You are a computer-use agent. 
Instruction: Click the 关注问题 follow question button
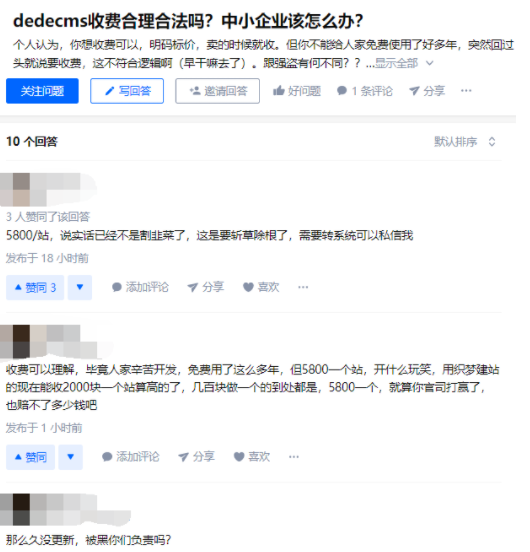[x=42, y=91]
